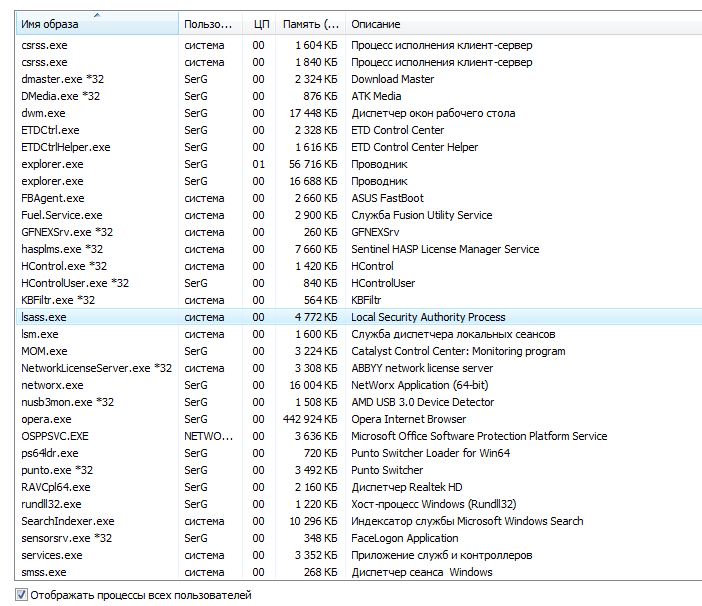This screenshot has width=702, height=606.
Task: Click 'Local Security Authority Process' description
Action: coord(428,317)
